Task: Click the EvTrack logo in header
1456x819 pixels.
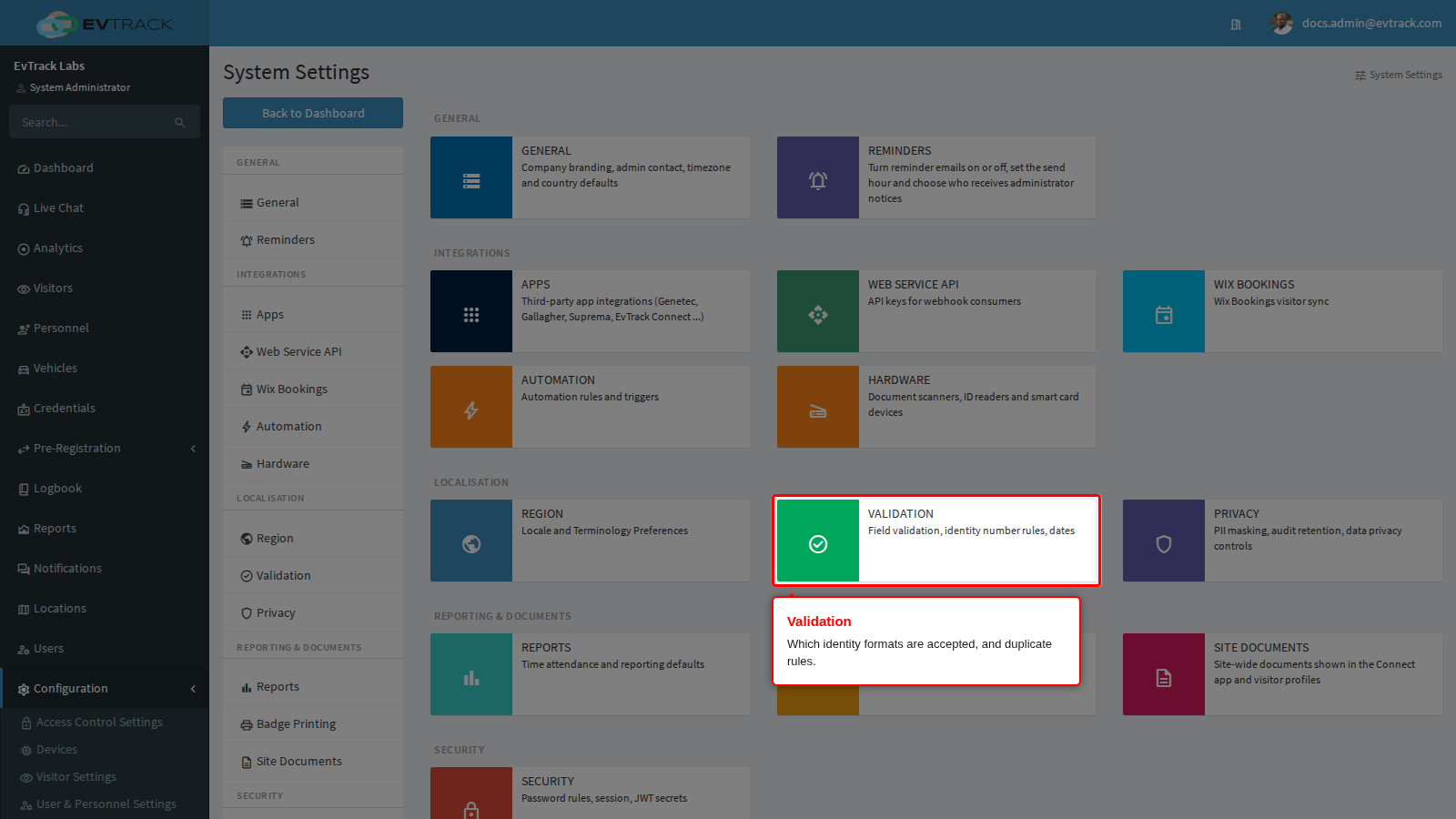Action: tap(105, 24)
